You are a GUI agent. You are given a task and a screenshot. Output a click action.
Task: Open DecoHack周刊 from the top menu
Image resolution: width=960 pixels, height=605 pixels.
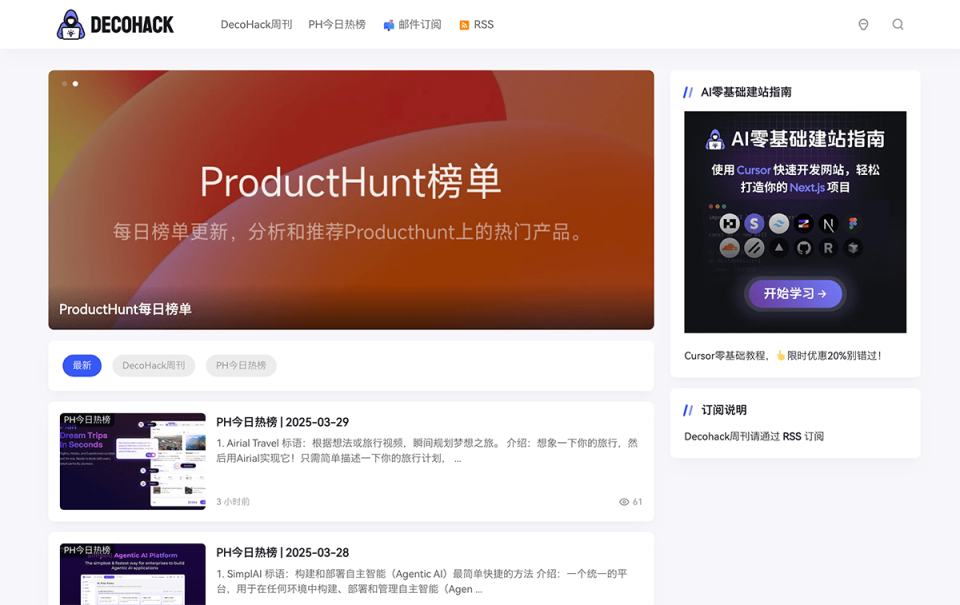[256, 24]
